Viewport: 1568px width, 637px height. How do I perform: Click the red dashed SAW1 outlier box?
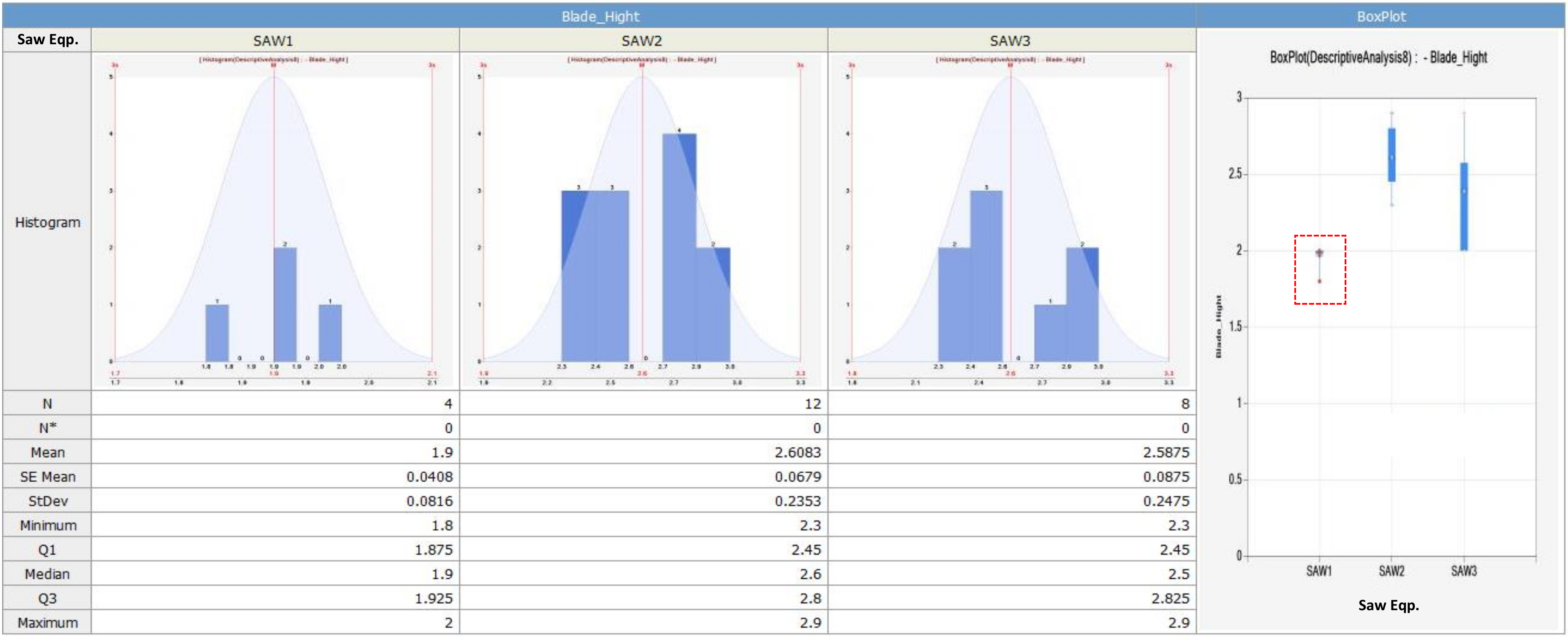point(1320,269)
